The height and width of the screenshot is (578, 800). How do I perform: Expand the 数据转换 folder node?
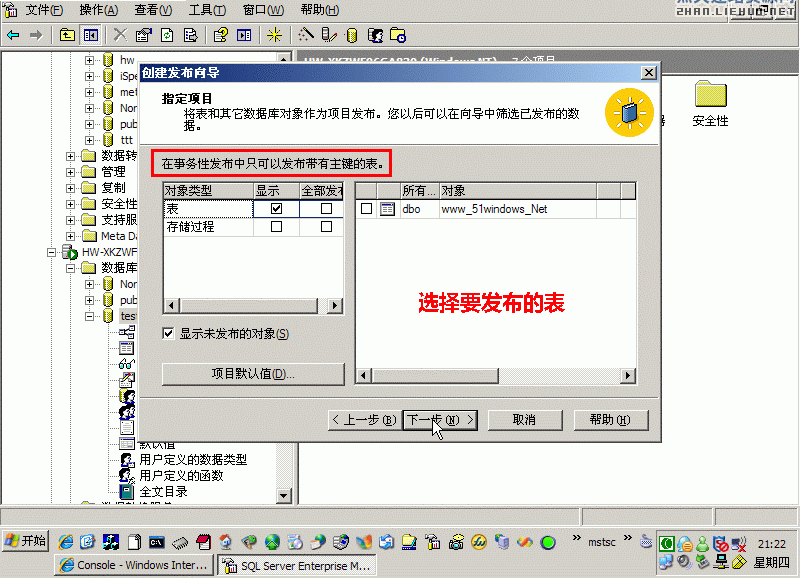click(70, 156)
